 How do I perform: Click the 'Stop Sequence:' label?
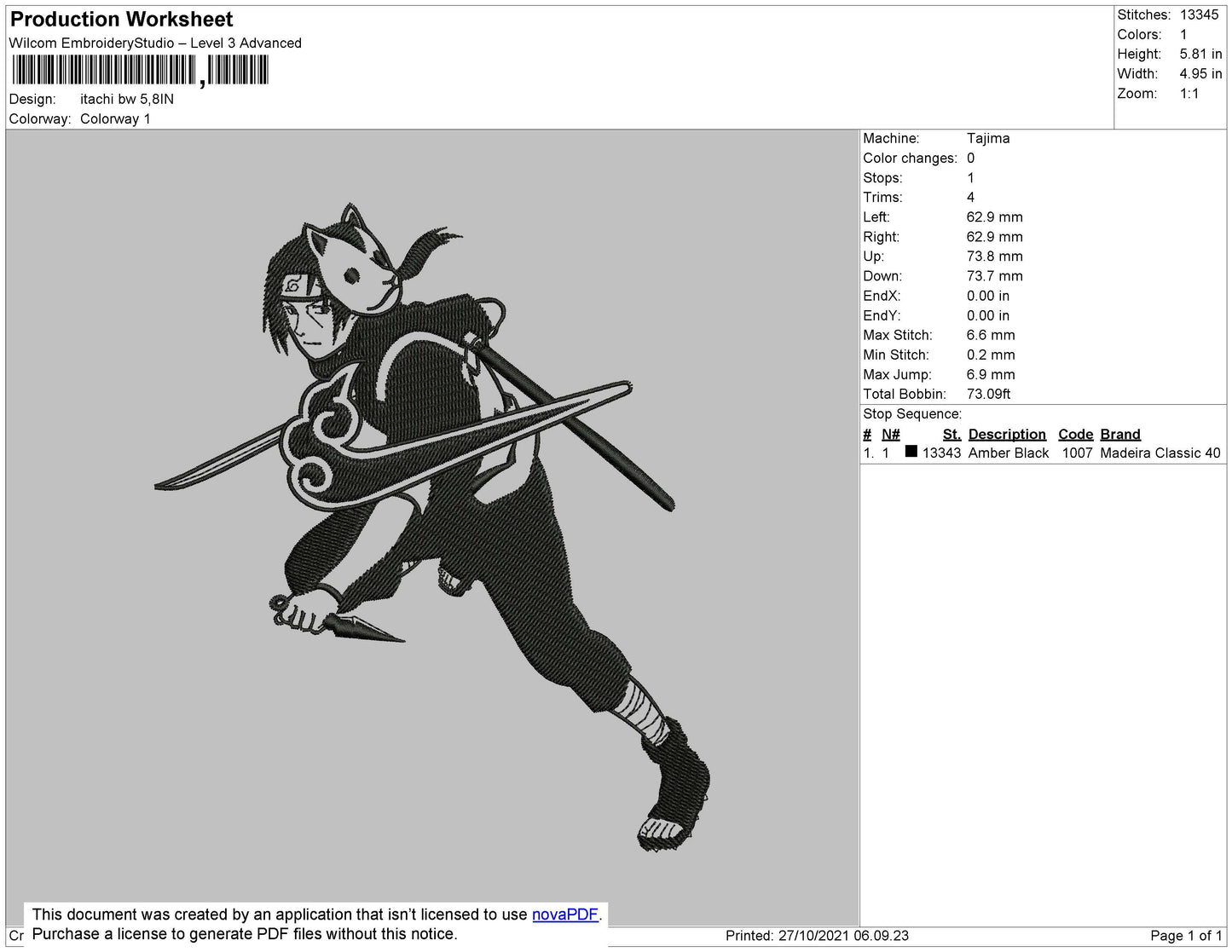pyautogui.click(x=912, y=413)
